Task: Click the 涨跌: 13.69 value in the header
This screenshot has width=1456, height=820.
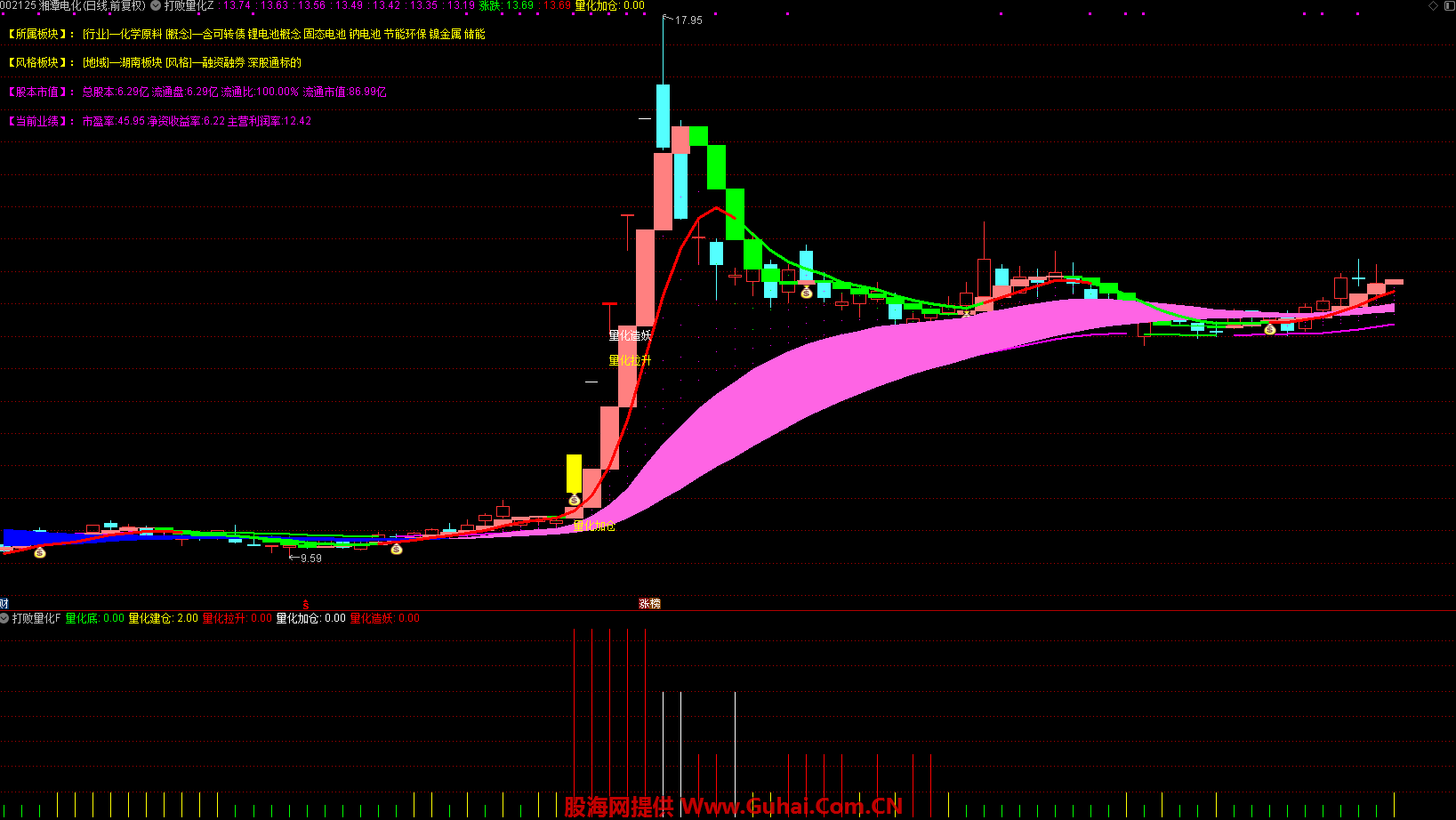Action: tap(507, 5)
